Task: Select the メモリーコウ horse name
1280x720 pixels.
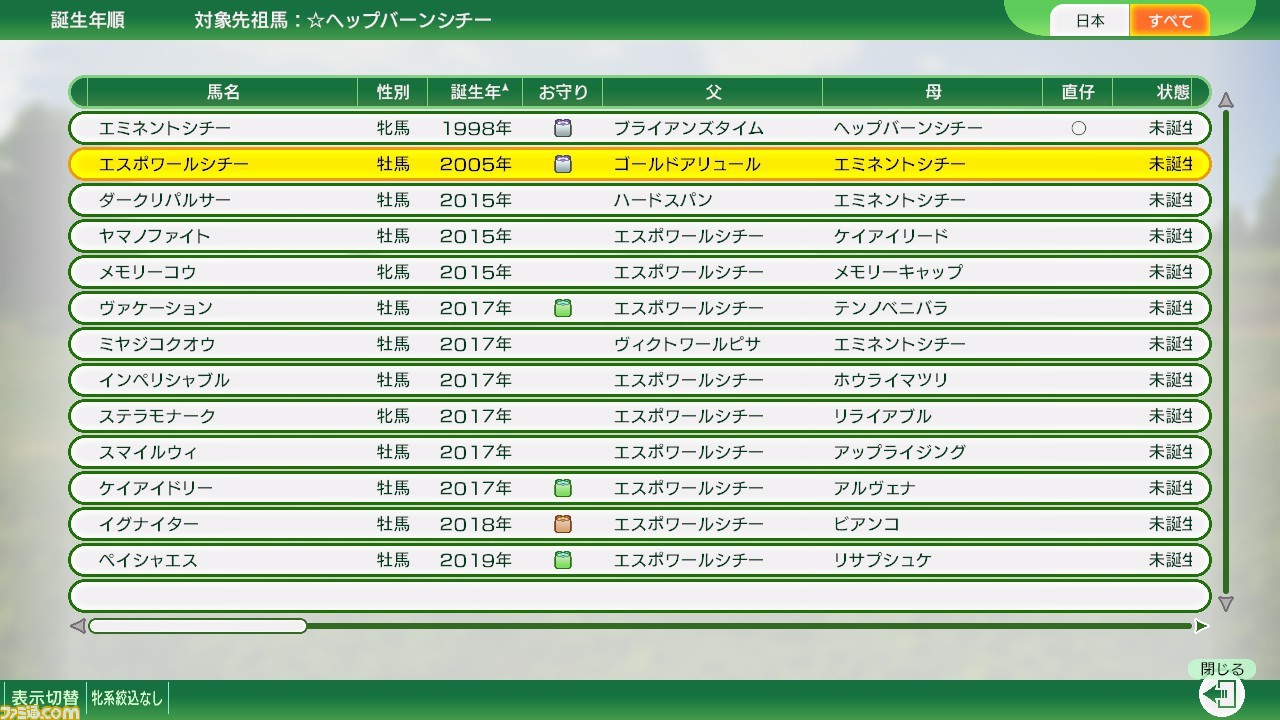Action: coord(147,272)
